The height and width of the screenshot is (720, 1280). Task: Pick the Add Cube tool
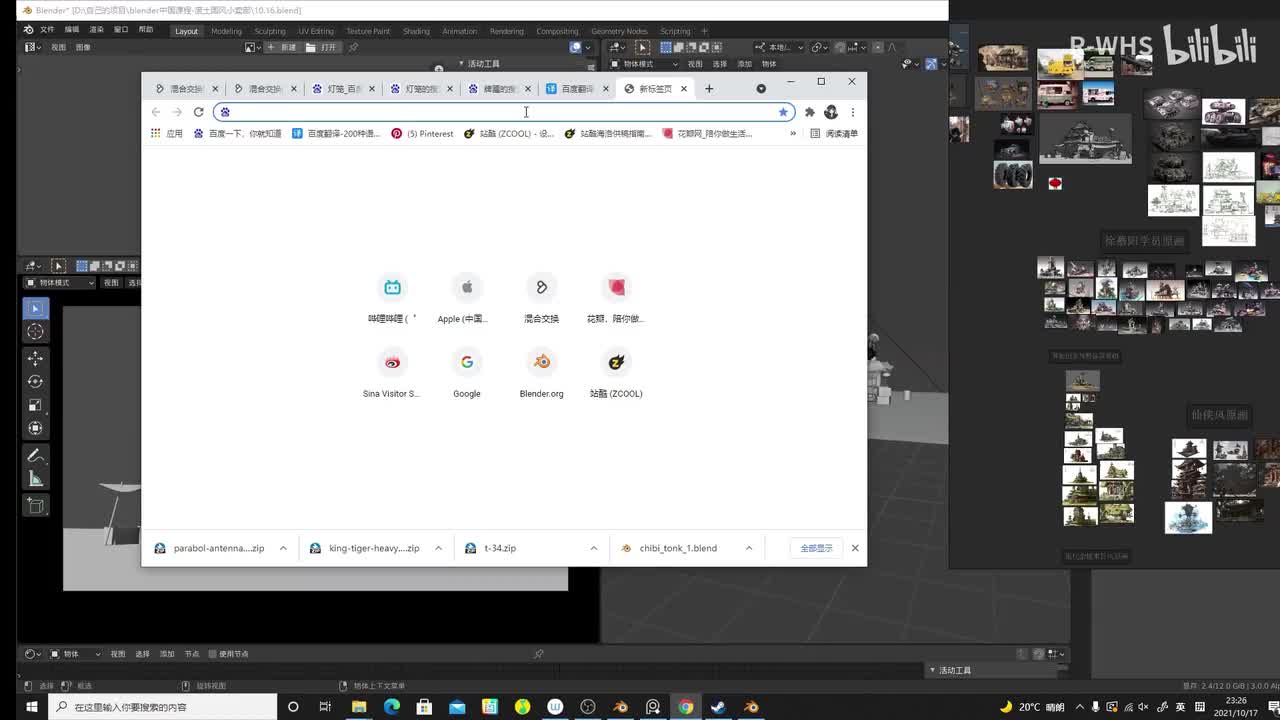[x=35, y=506]
